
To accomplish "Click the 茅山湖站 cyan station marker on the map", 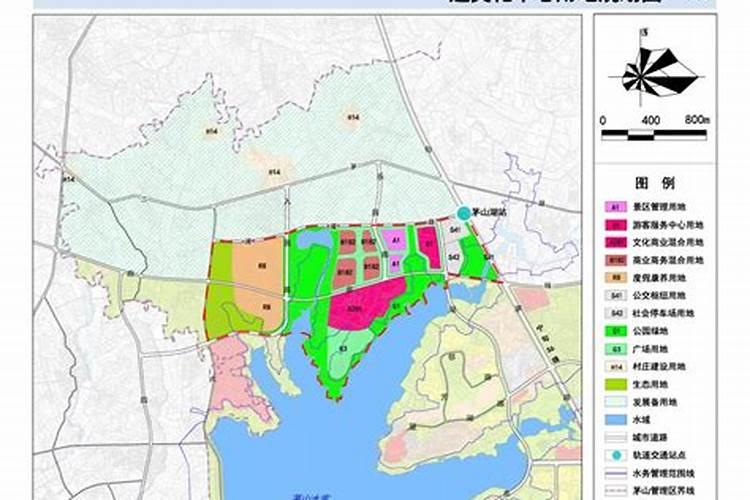I will pos(463,213).
